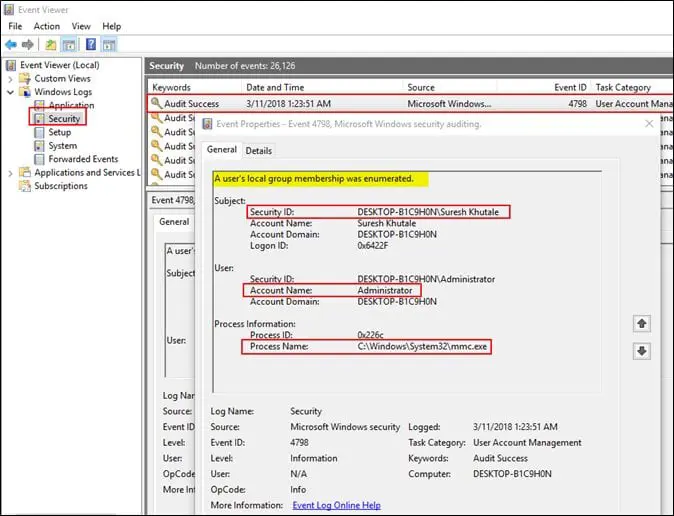Open the Event Log Online Help link
674x516 pixels.
[x=336, y=506]
